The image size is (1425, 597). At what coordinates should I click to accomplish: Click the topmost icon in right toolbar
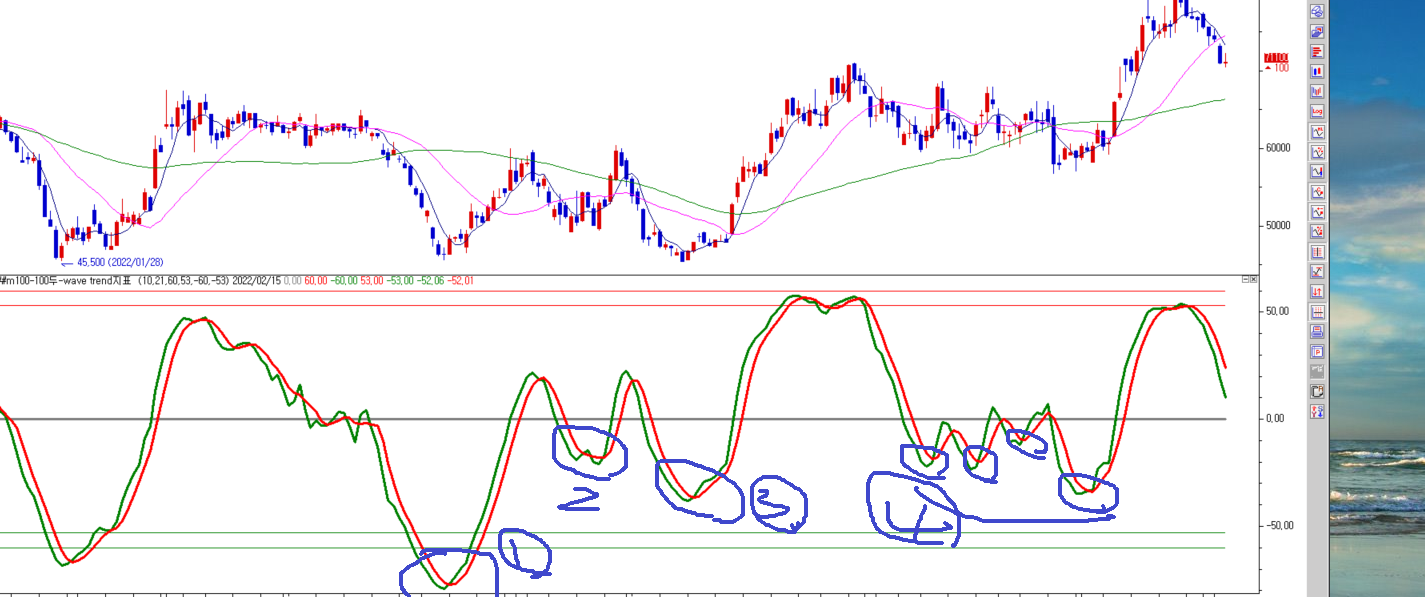[x=1317, y=11]
